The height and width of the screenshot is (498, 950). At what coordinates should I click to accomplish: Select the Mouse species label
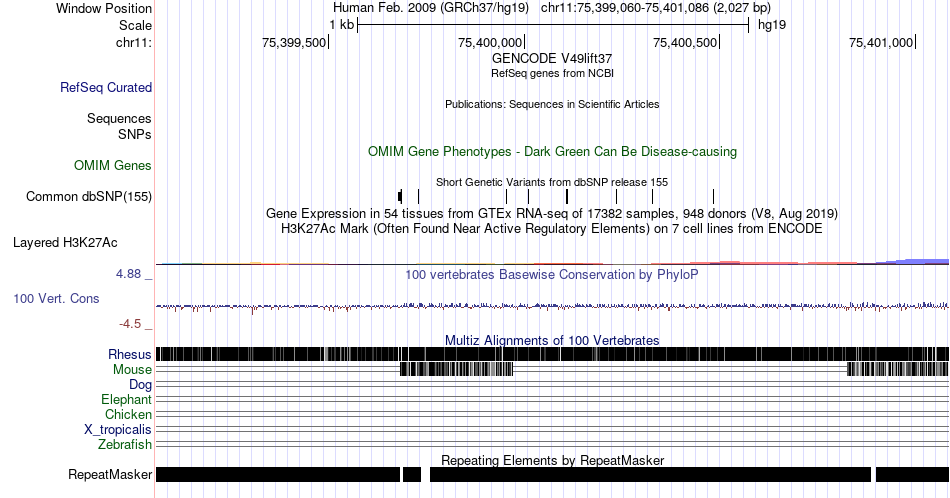[x=132, y=370]
